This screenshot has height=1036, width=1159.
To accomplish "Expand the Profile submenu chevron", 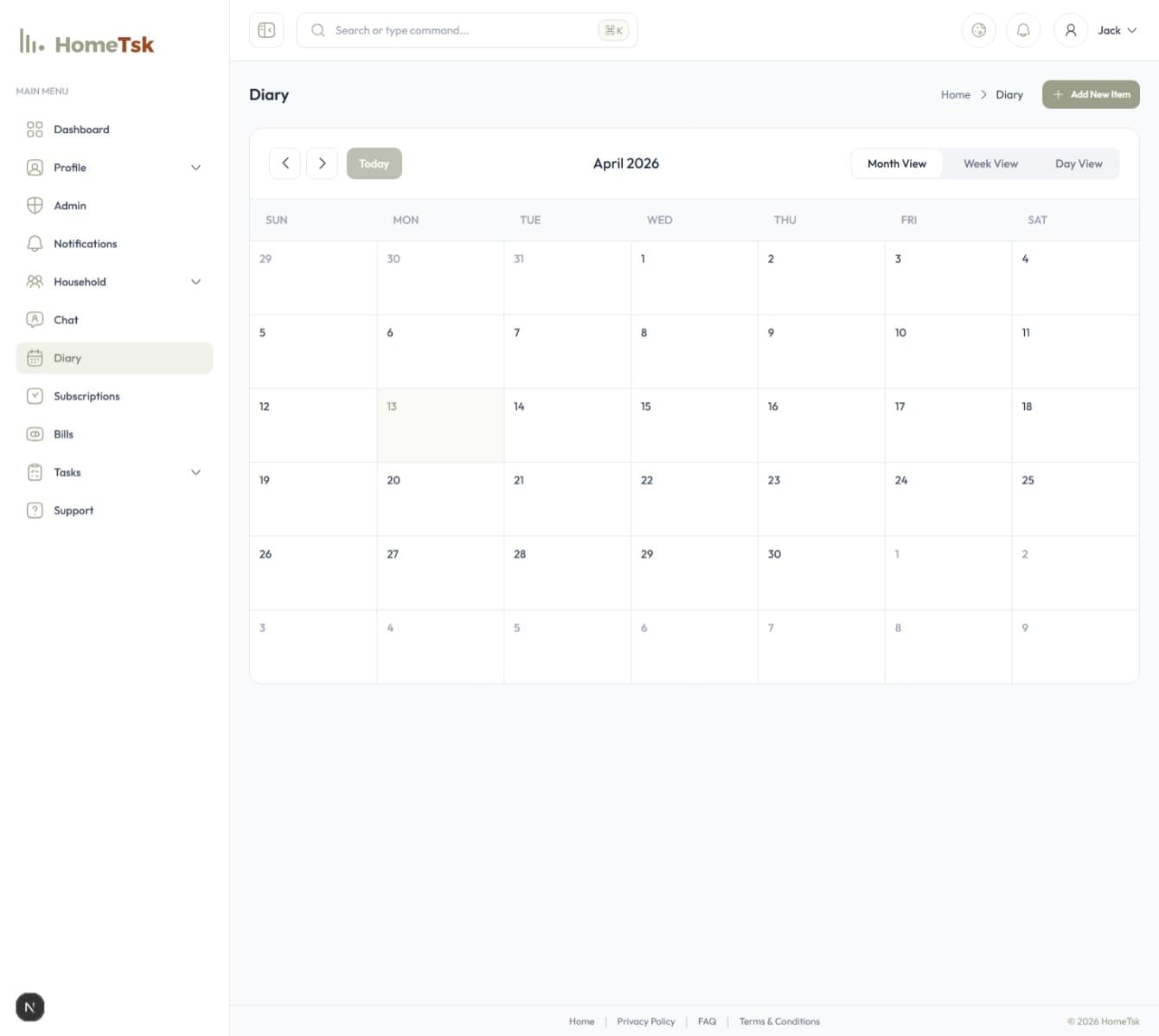I will 195,168.
